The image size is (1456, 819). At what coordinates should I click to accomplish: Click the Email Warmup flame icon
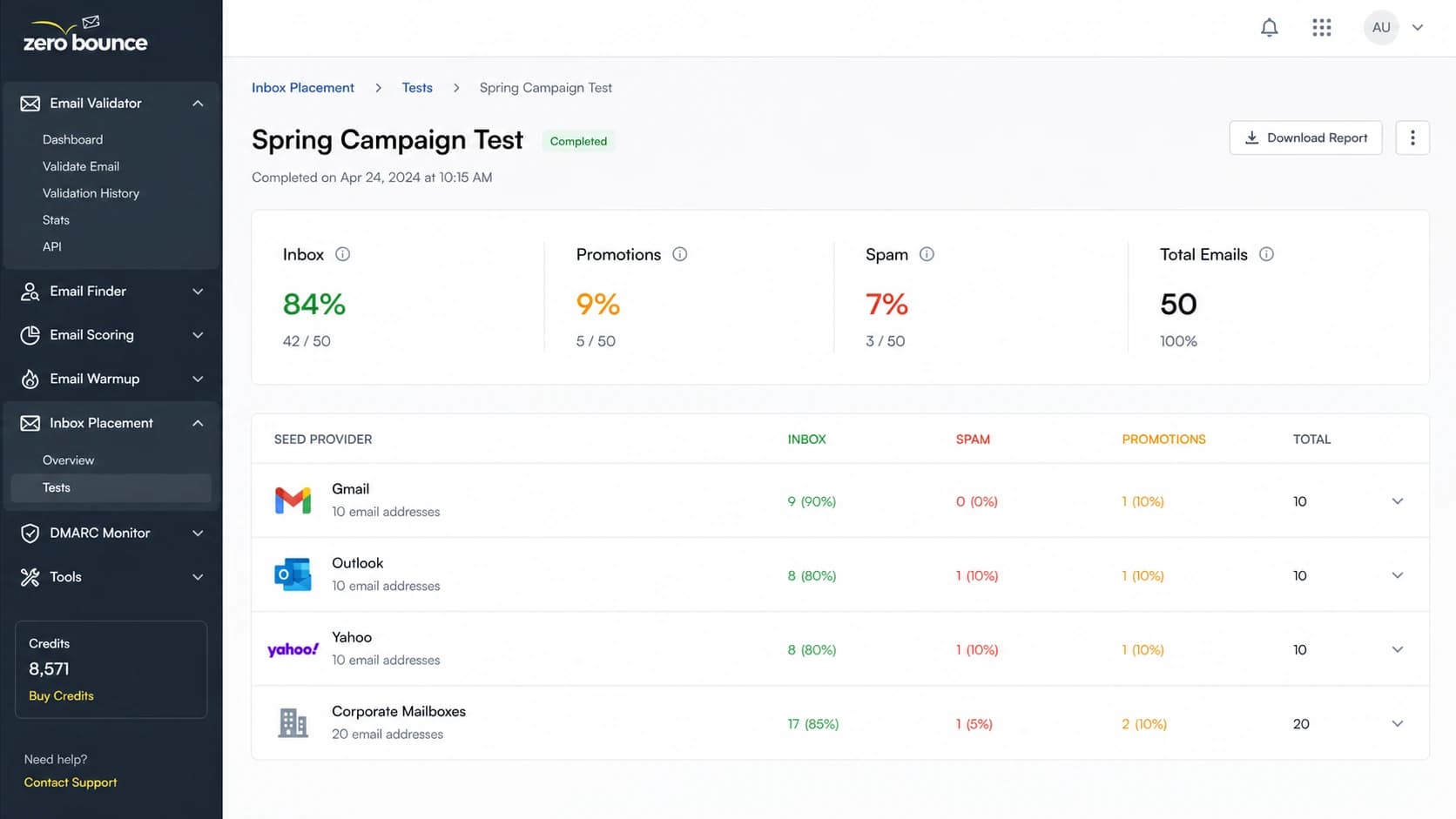[x=30, y=379]
